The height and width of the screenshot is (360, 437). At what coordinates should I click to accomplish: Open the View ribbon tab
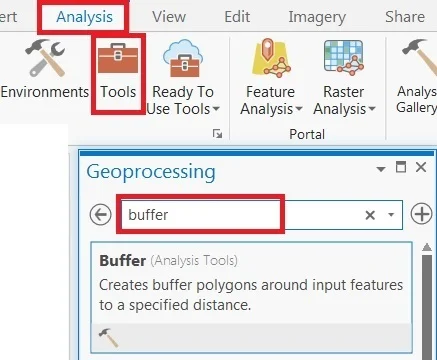[169, 17]
